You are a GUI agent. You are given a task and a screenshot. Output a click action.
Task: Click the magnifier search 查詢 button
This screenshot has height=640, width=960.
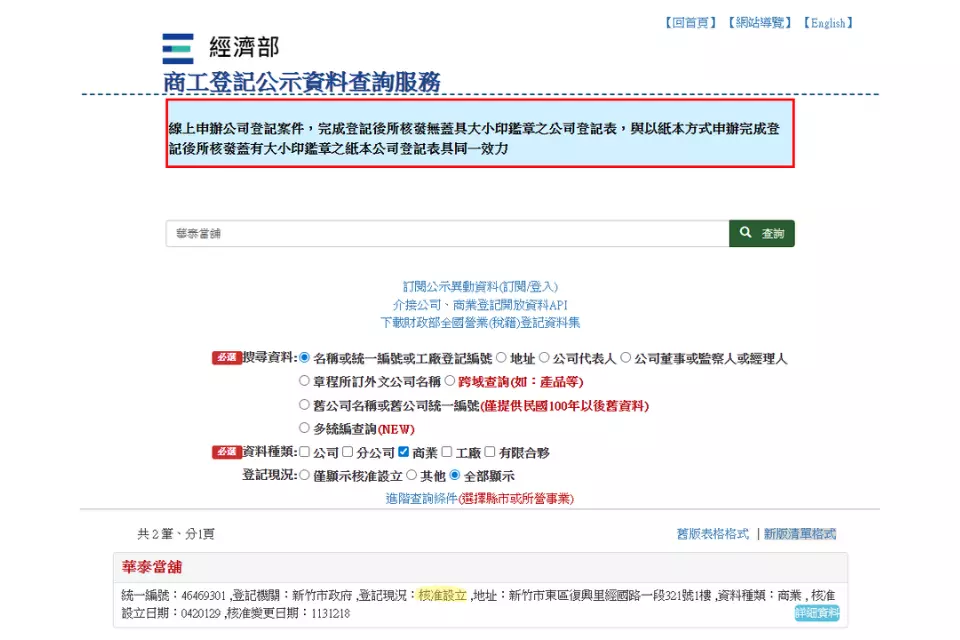(762, 232)
